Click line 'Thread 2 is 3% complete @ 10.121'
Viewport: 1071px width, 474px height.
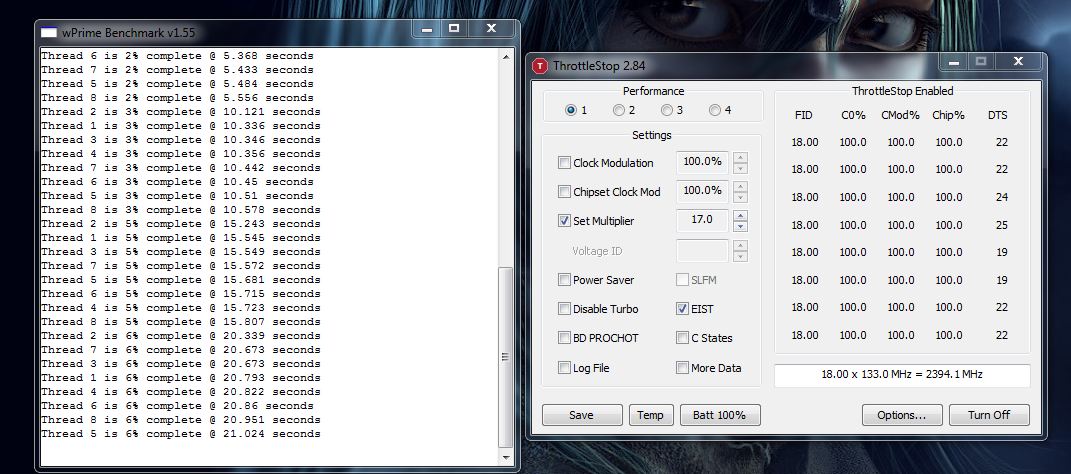(180, 112)
